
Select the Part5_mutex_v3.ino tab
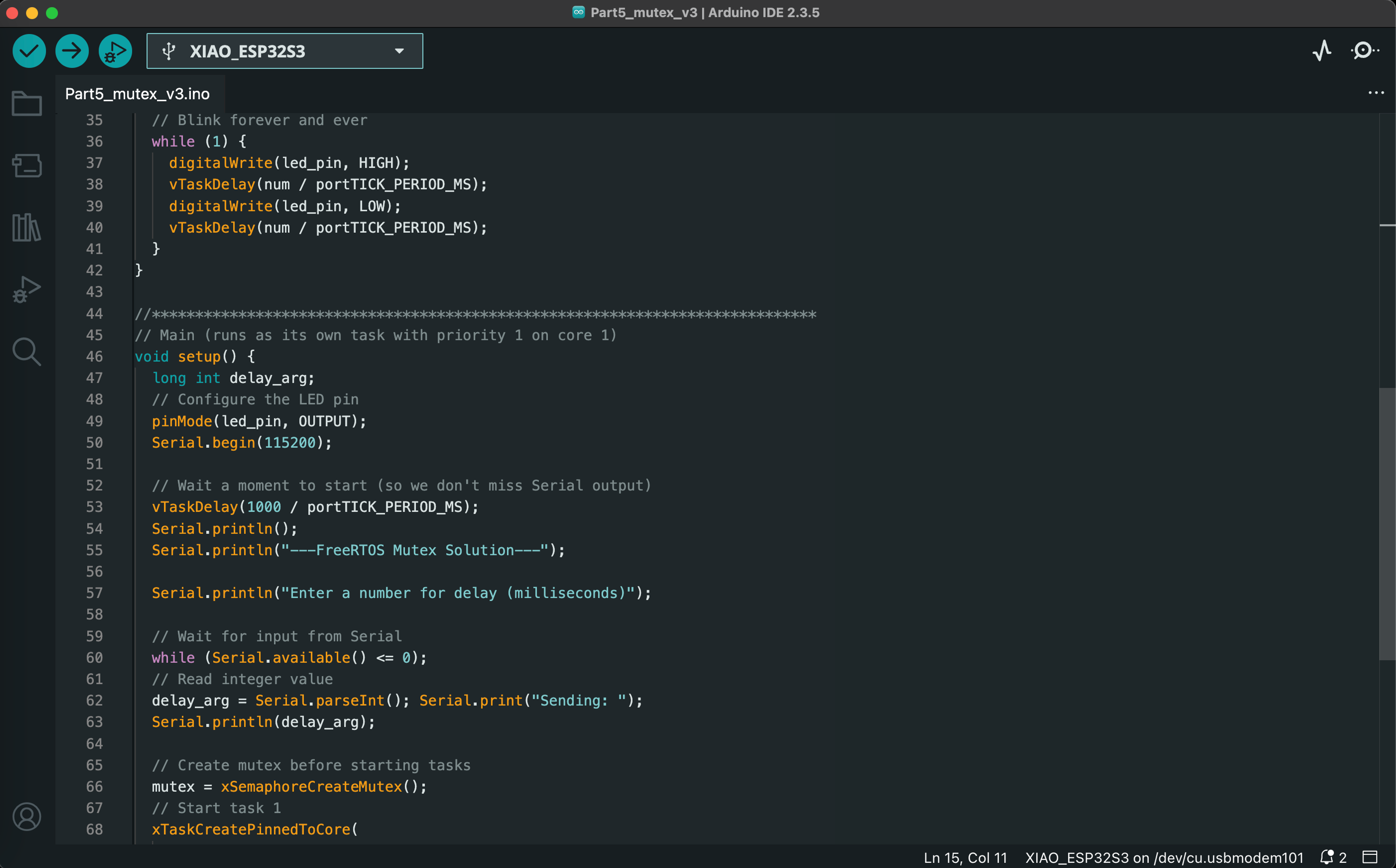click(138, 94)
